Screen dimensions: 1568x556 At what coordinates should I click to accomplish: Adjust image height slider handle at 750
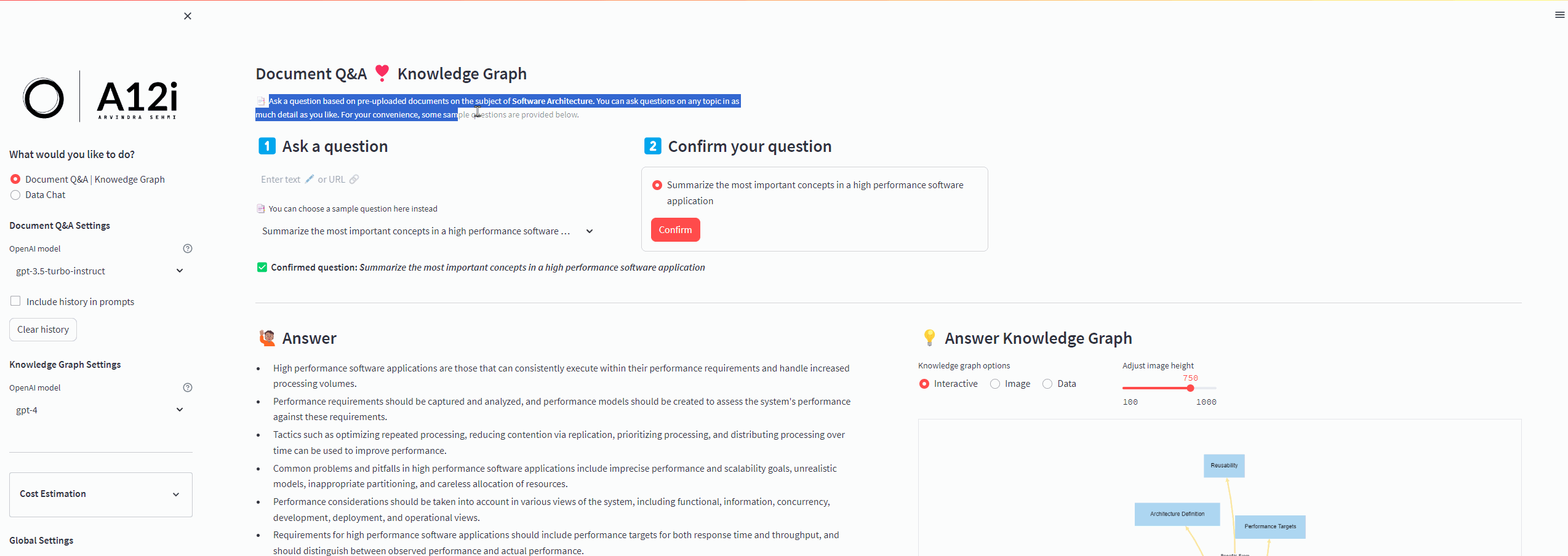coord(1190,388)
